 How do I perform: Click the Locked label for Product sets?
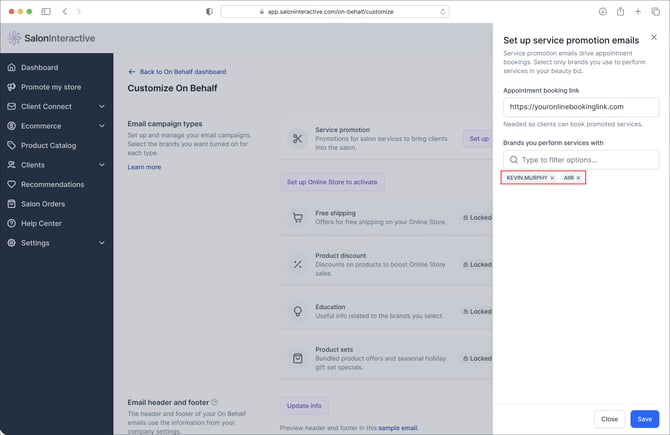[478, 358]
